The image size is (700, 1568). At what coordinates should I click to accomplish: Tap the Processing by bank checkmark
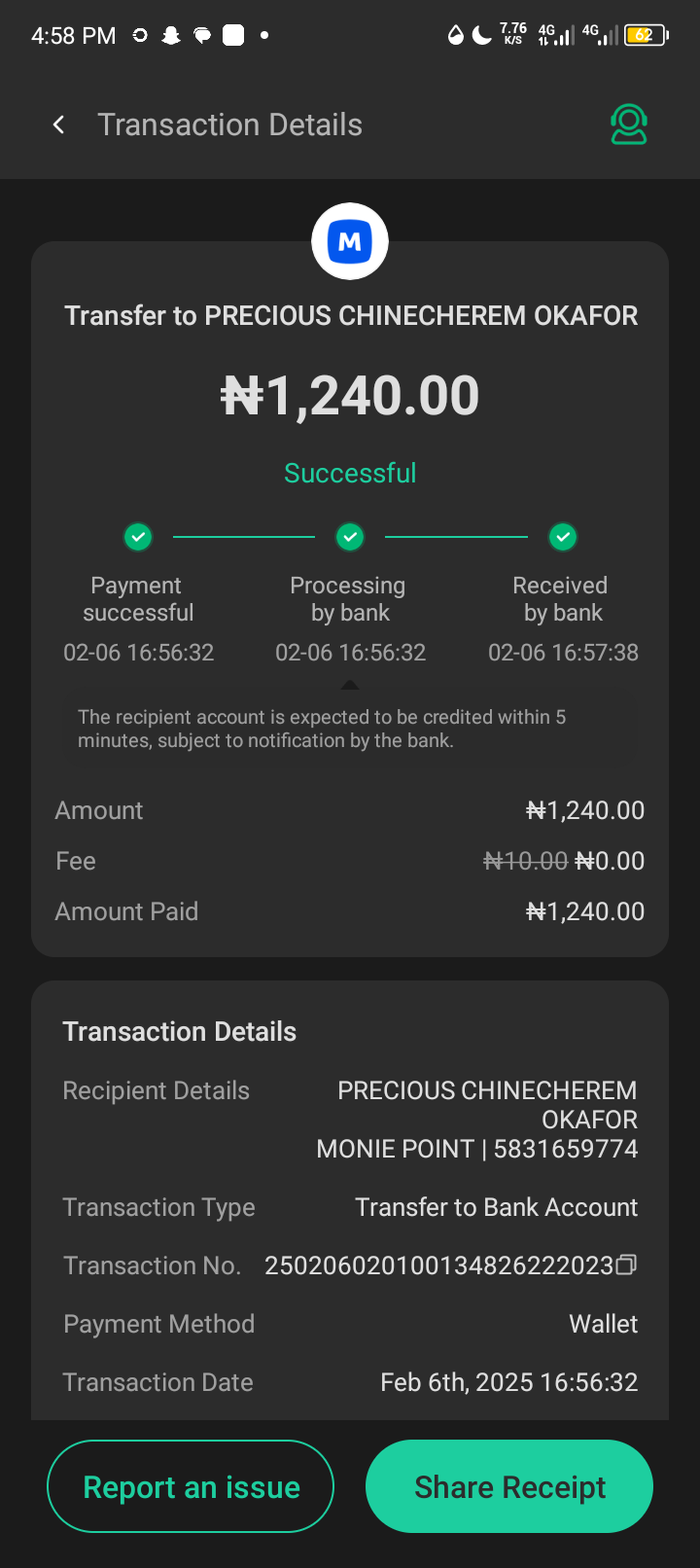tap(350, 536)
